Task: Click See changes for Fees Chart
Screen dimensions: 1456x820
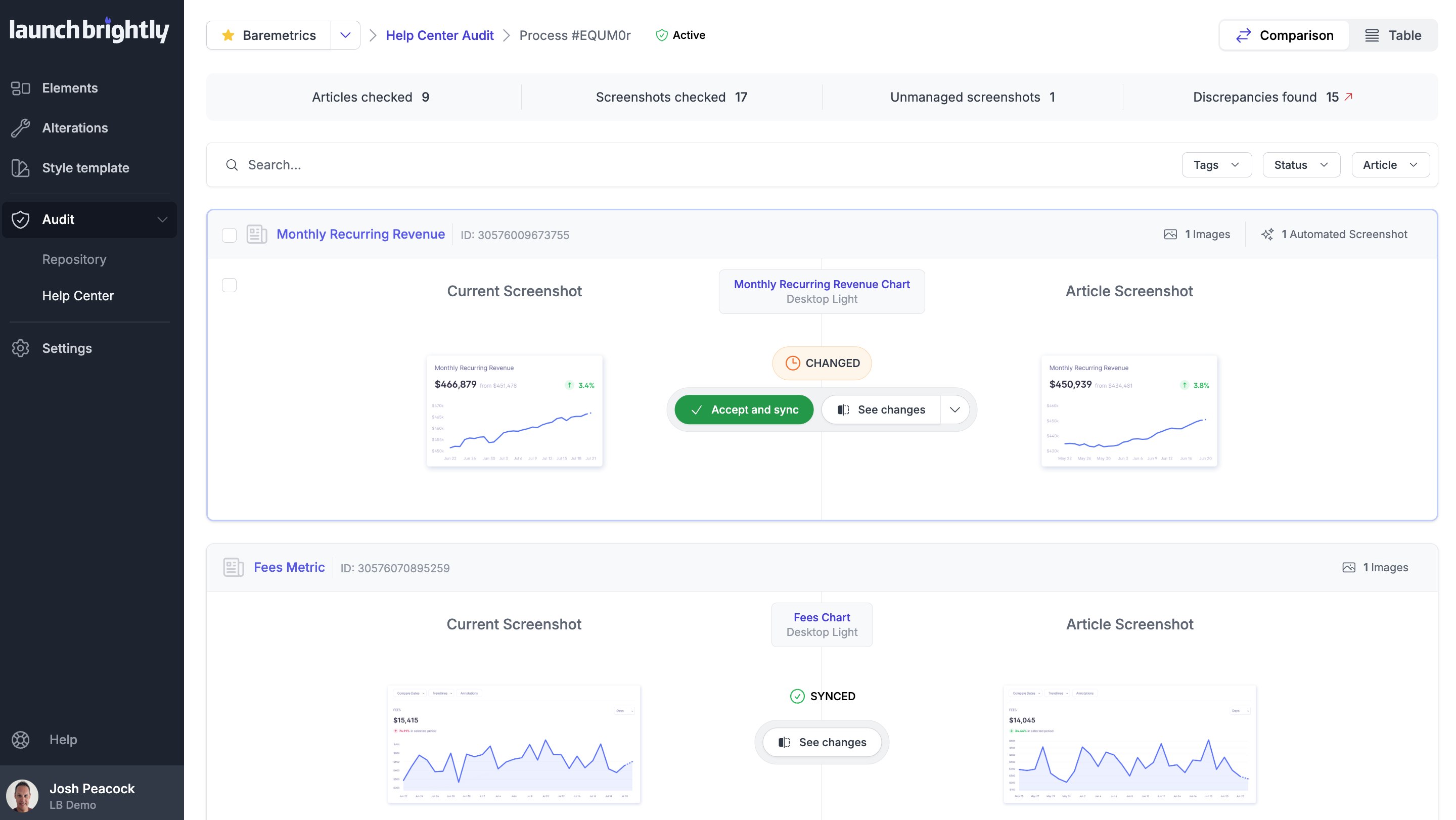Action: coord(822,743)
